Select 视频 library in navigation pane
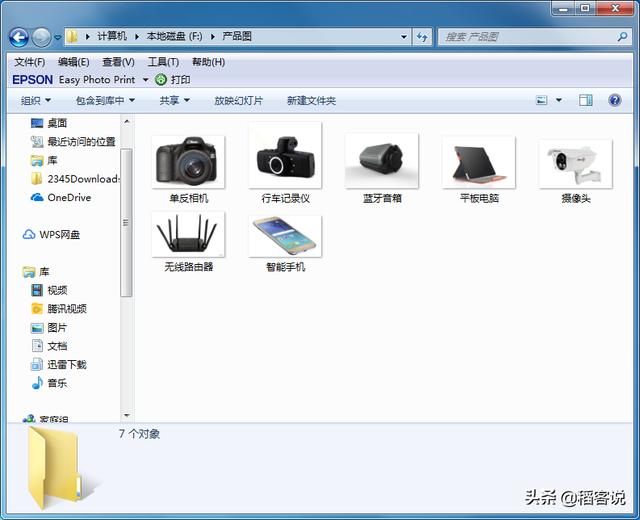This screenshot has height=520, width=640. tap(49, 290)
